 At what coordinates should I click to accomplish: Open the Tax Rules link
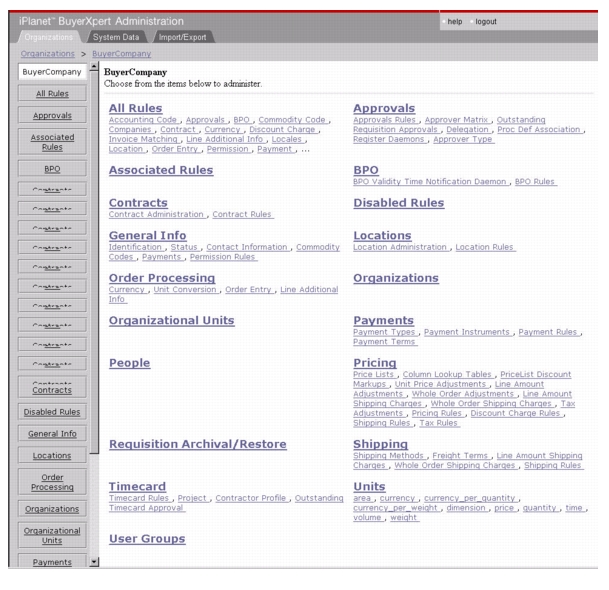[x=438, y=423]
